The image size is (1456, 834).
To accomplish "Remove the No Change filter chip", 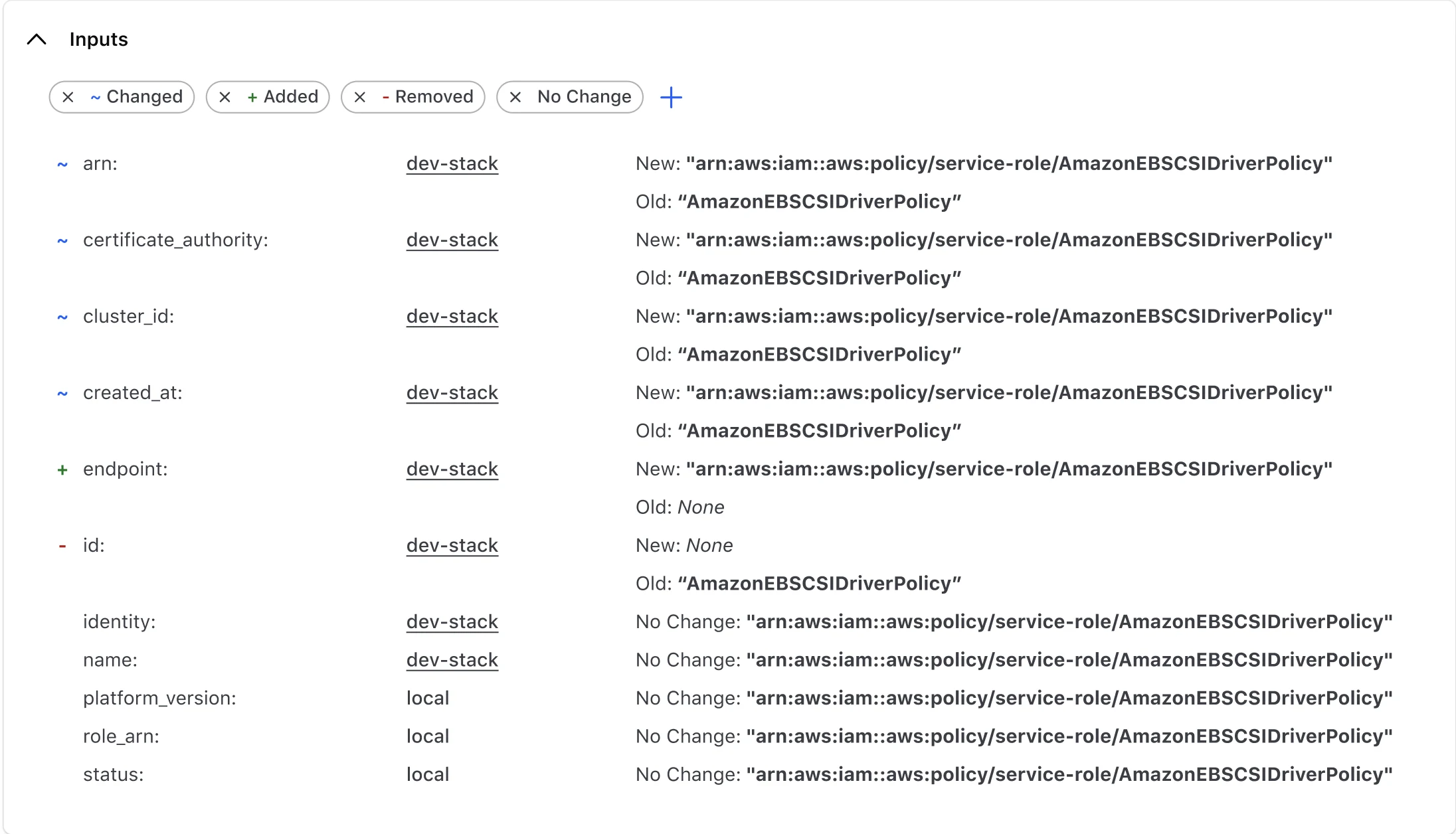I will pyautogui.click(x=515, y=97).
